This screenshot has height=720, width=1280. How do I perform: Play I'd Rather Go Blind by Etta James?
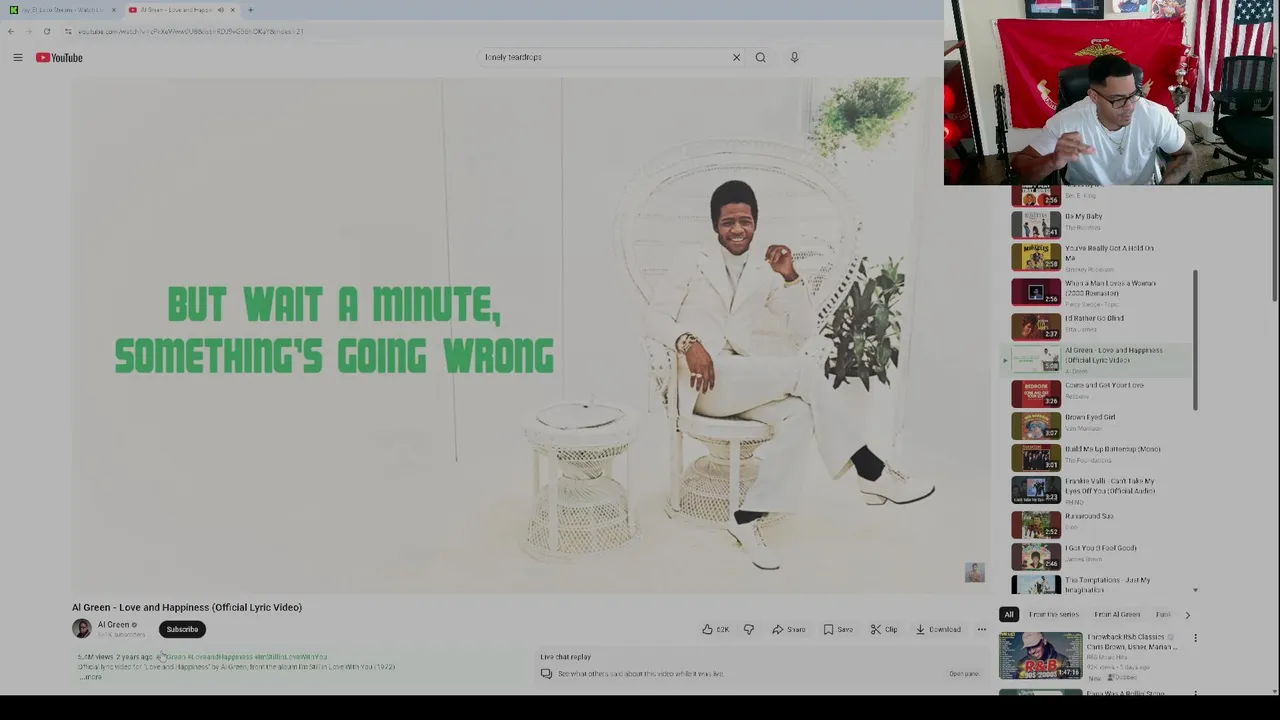click(1100, 326)
